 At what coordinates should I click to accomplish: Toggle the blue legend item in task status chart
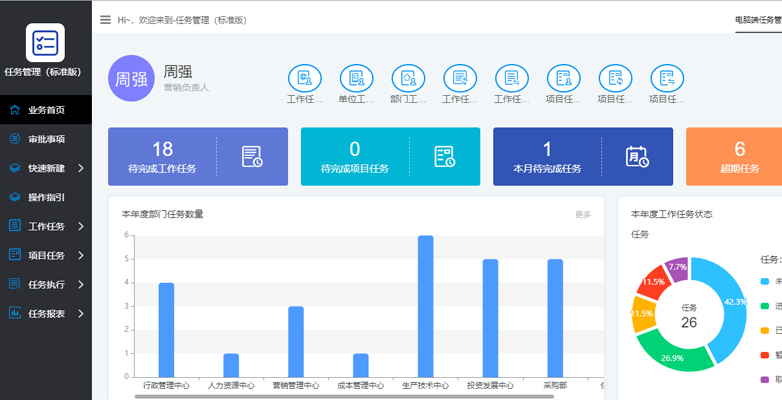tap(766, 281)
